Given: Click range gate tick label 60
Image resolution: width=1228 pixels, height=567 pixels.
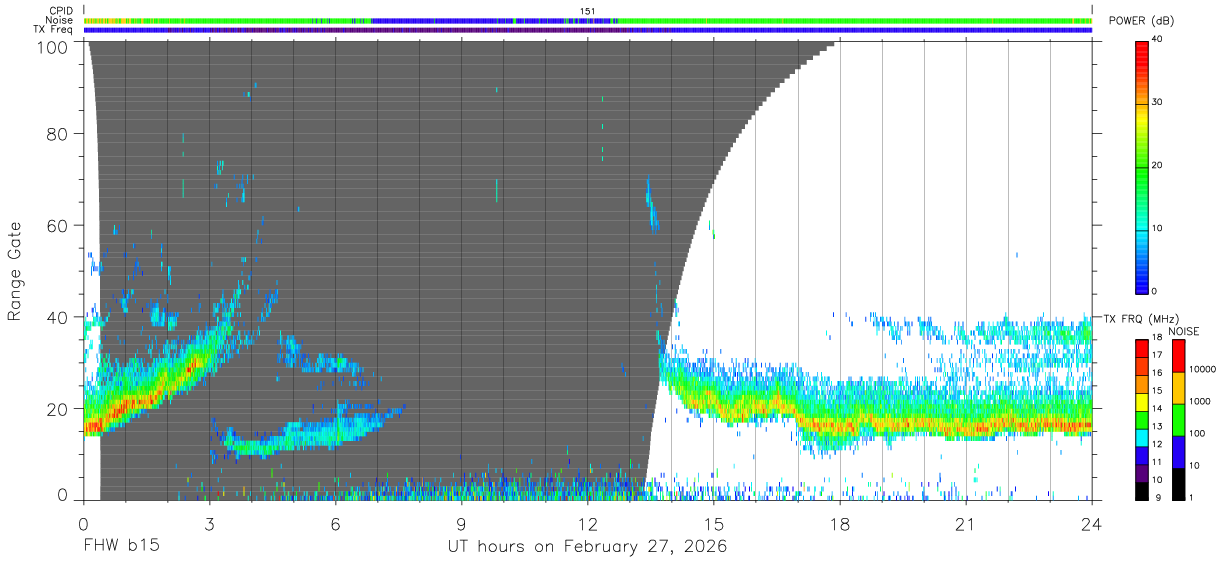Looking at the screenshot, I should [x=56, y=226].
